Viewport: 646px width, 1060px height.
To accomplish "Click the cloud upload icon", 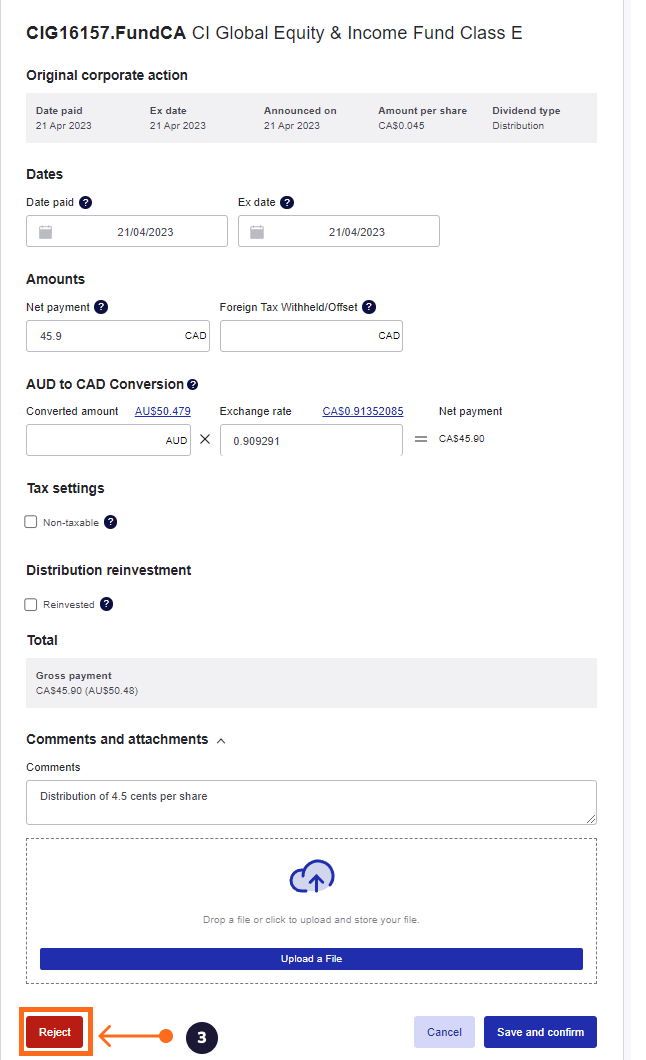I will coord(312,877).
